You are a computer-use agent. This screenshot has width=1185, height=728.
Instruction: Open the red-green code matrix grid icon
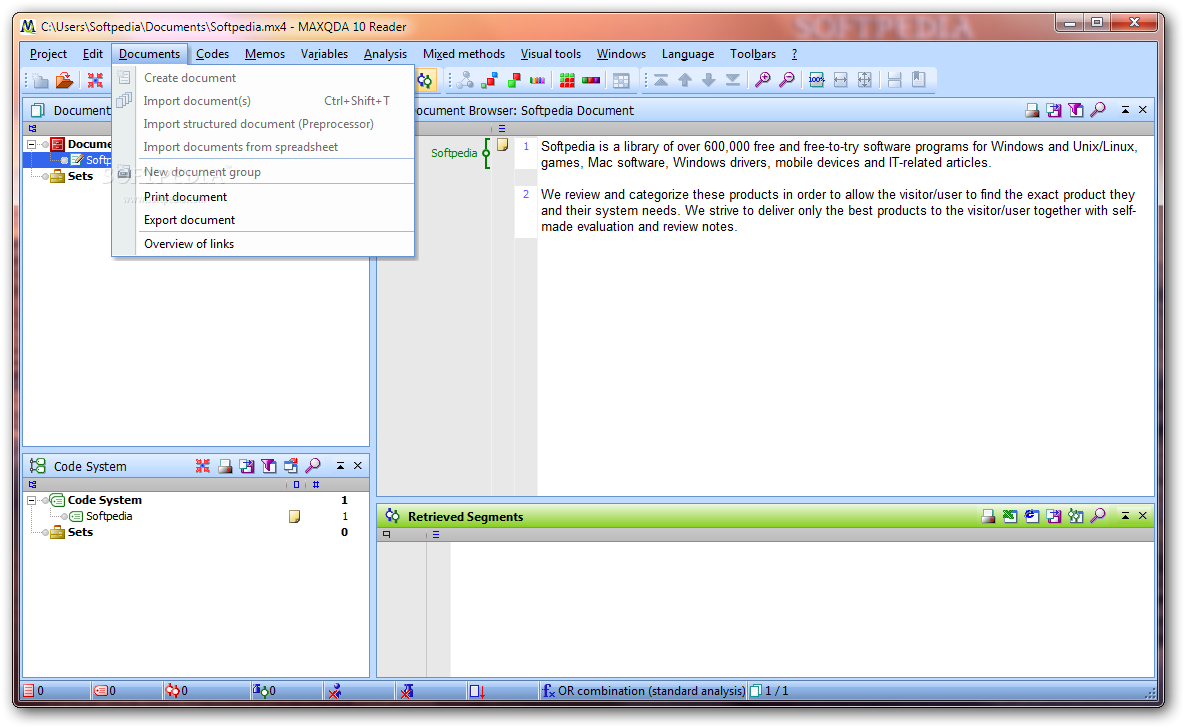(567, 80)
